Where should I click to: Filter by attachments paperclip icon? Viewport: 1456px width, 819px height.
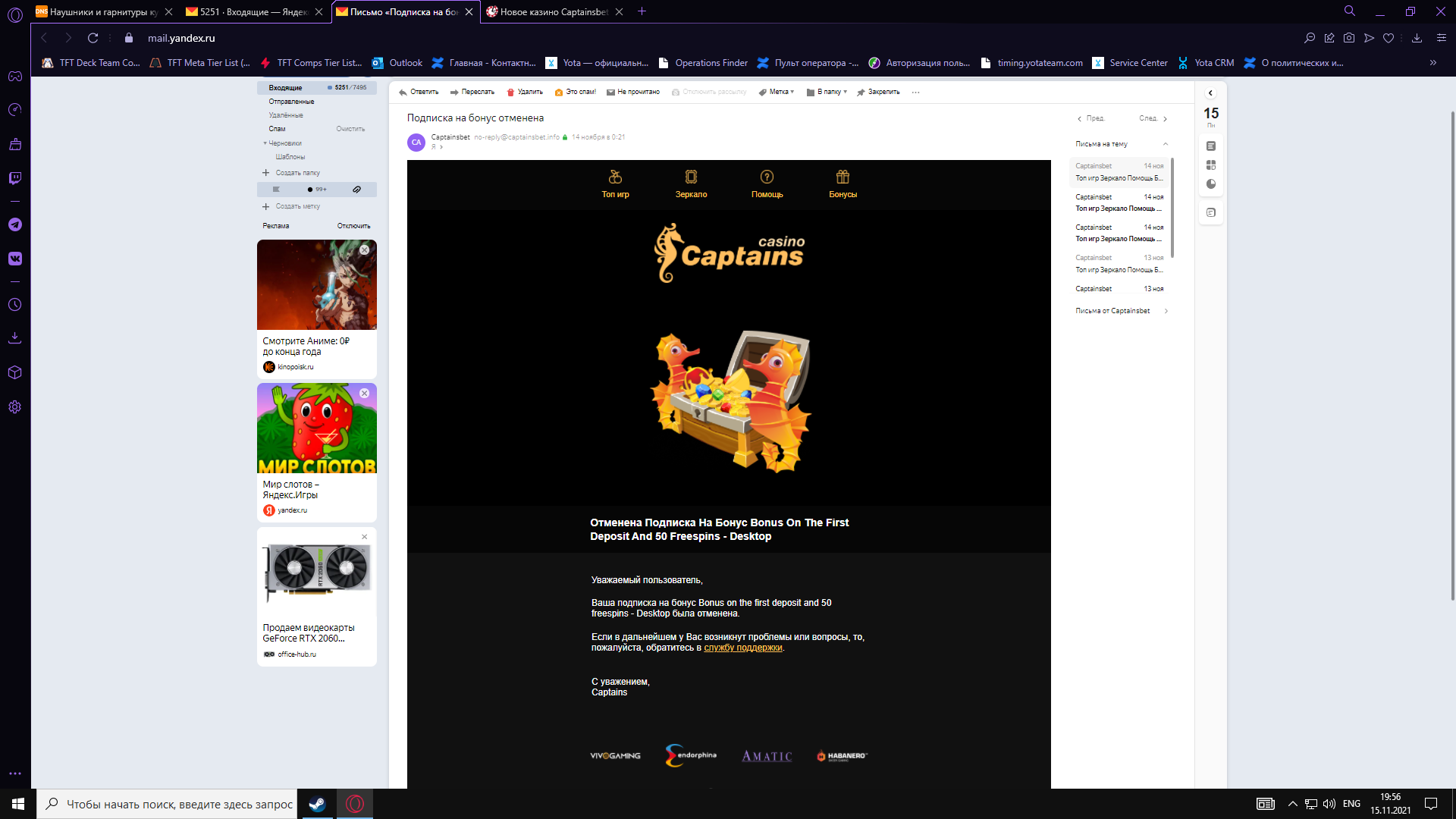(x=356, y=190)
